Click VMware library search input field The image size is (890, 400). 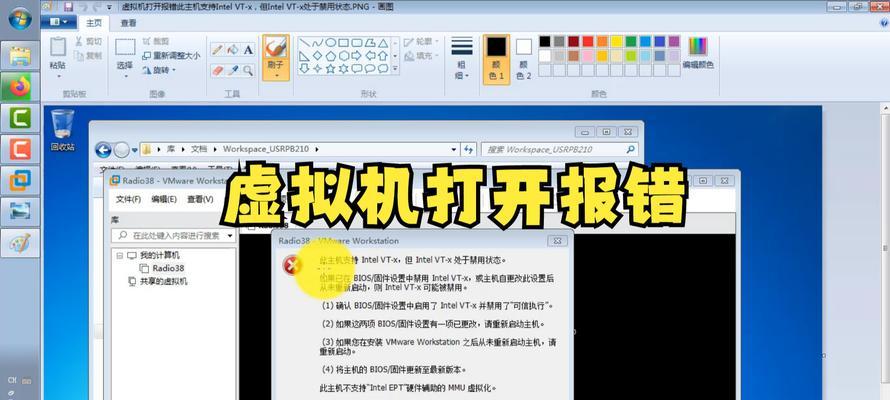[174, 235]
